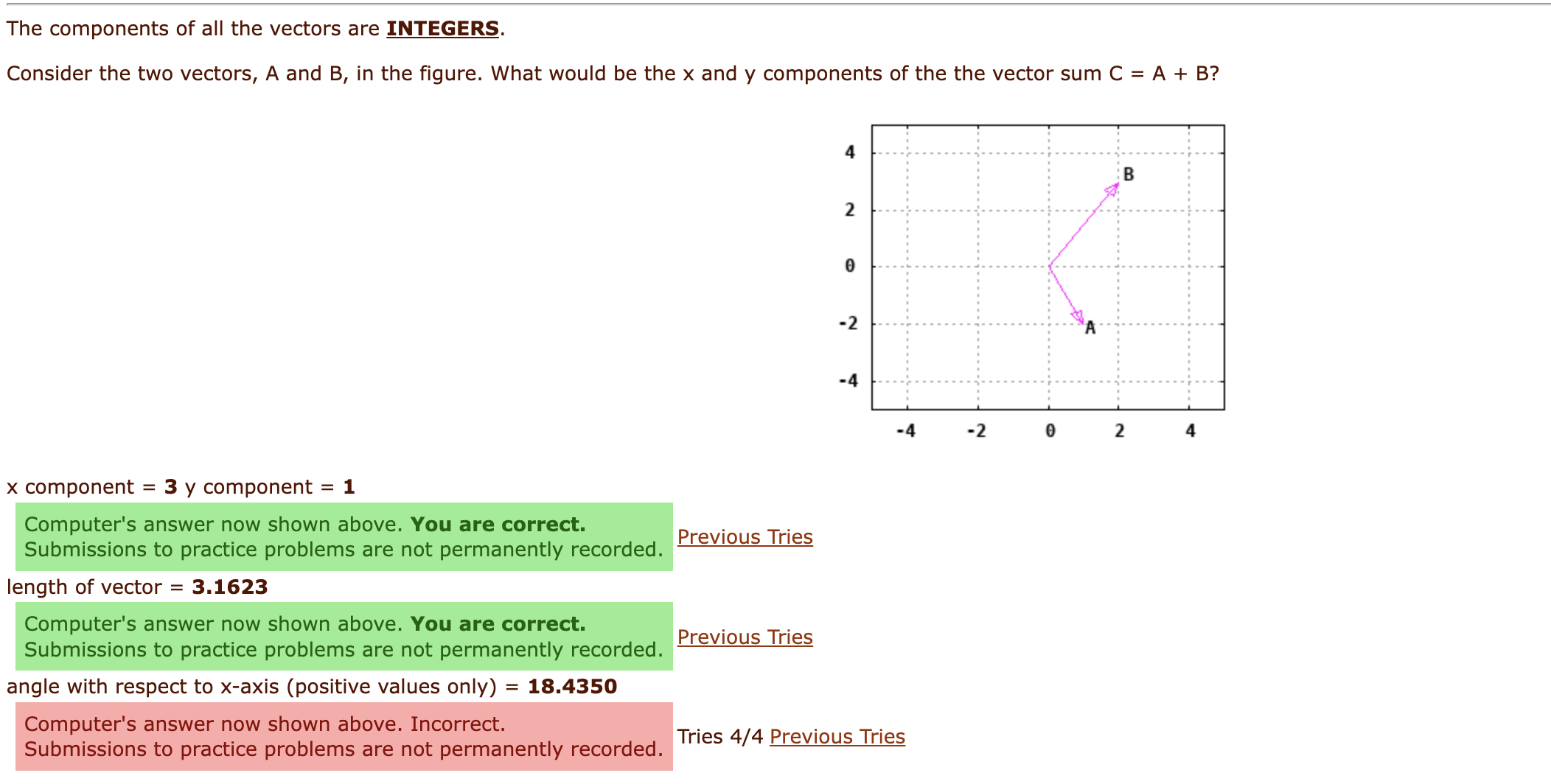
Task: Select the bold x component value 3
Action: (170, 487)
